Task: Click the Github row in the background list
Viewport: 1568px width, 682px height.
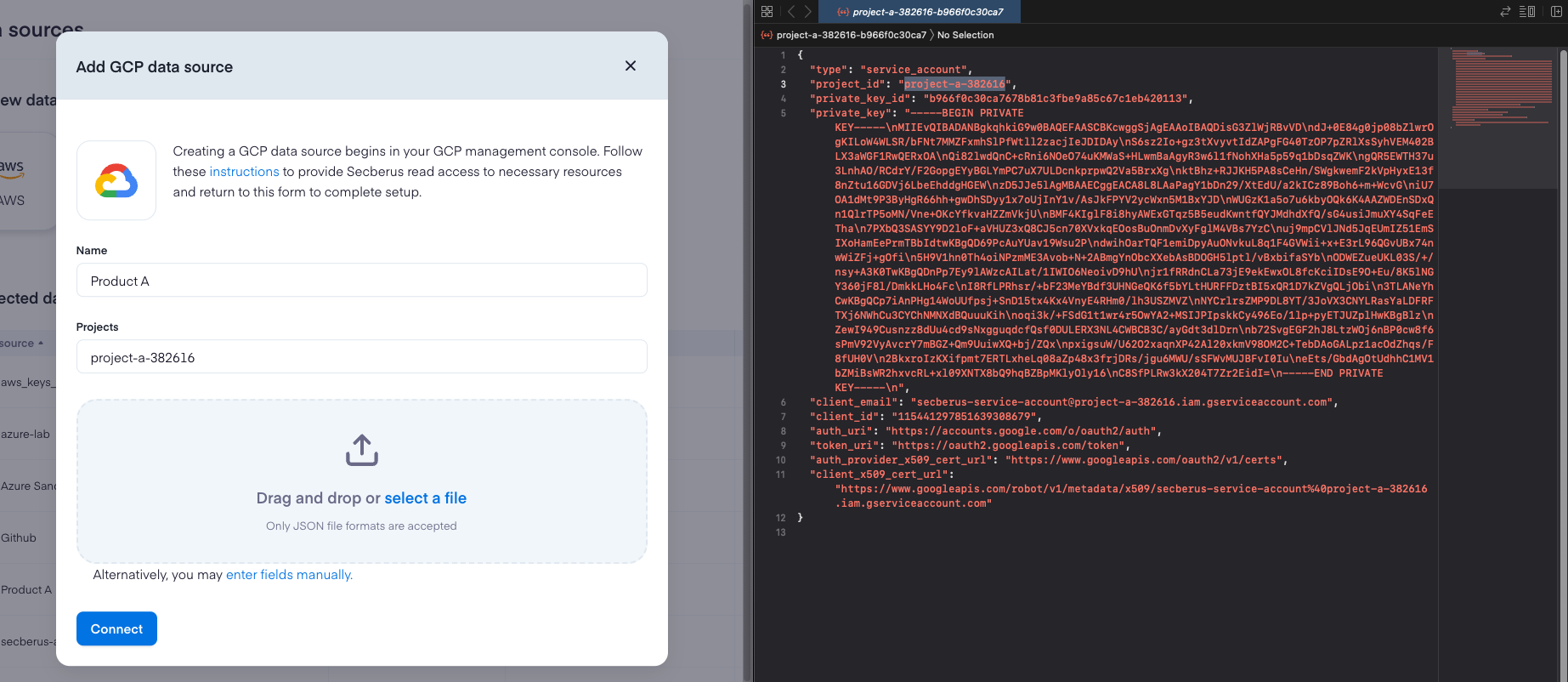Action: point(19,537)
